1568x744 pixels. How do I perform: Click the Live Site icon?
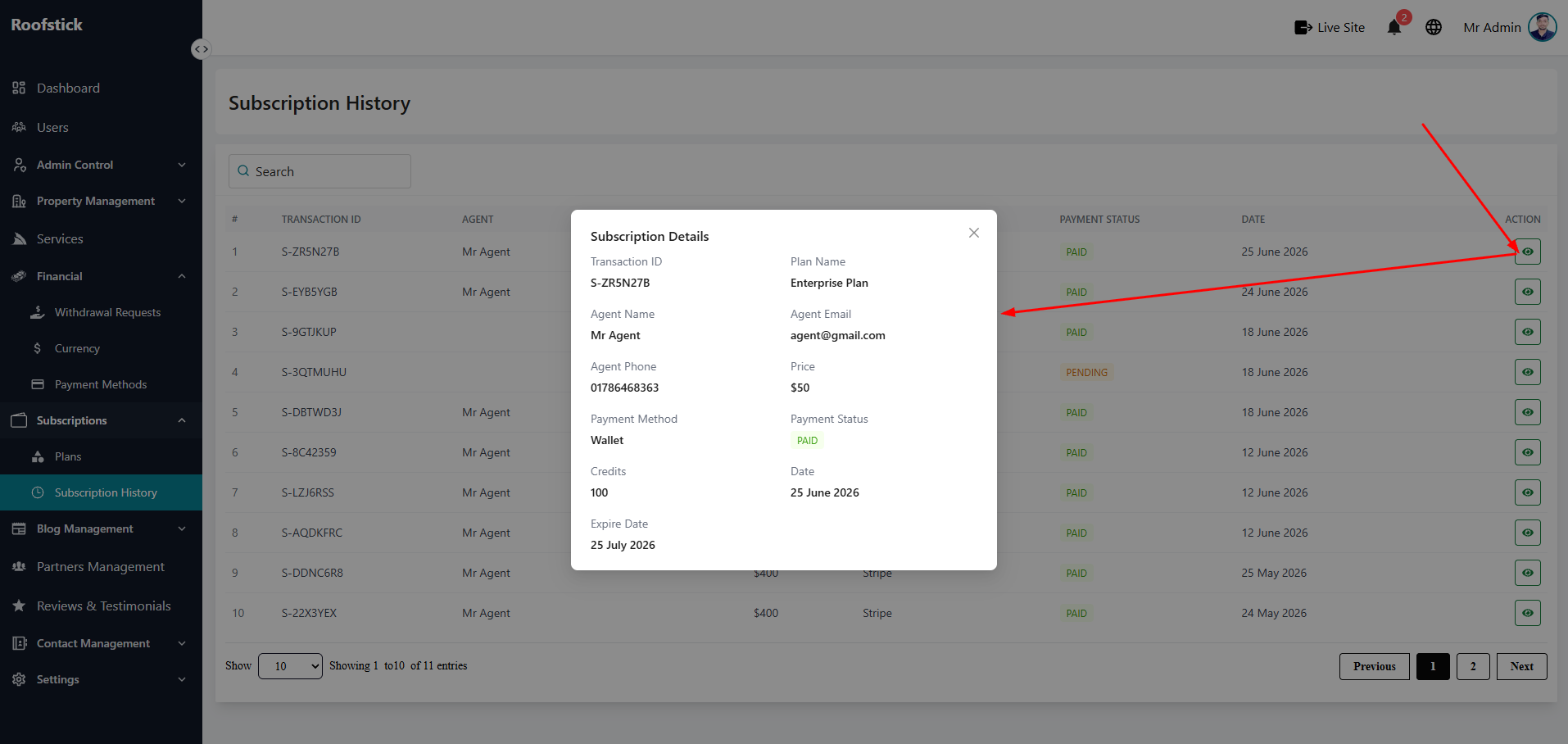1303,28
